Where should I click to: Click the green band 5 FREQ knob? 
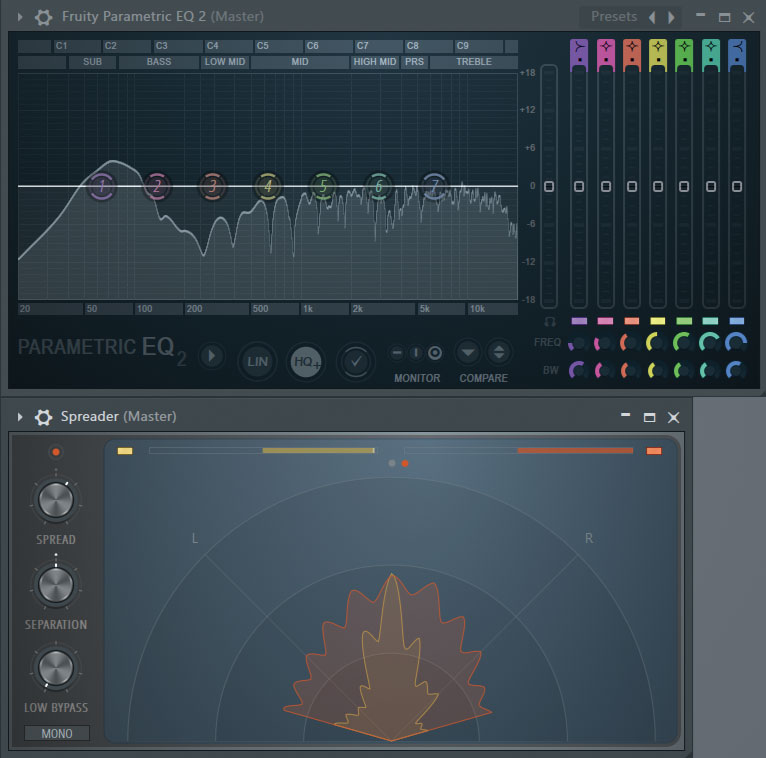pyautogui.click(x=684, y=343)
